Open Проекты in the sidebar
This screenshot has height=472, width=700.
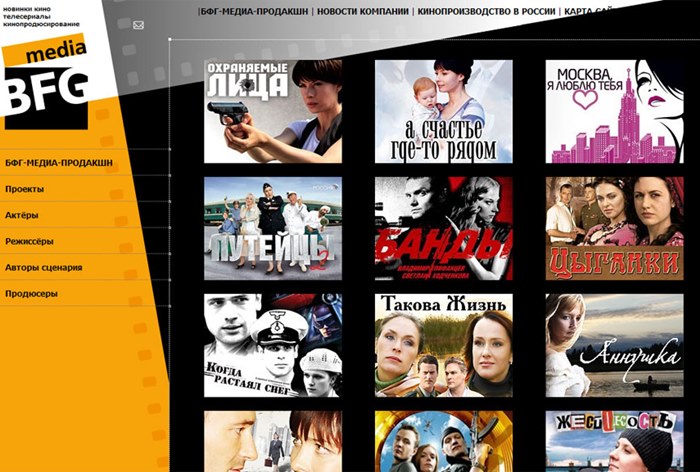click(25, 189)
